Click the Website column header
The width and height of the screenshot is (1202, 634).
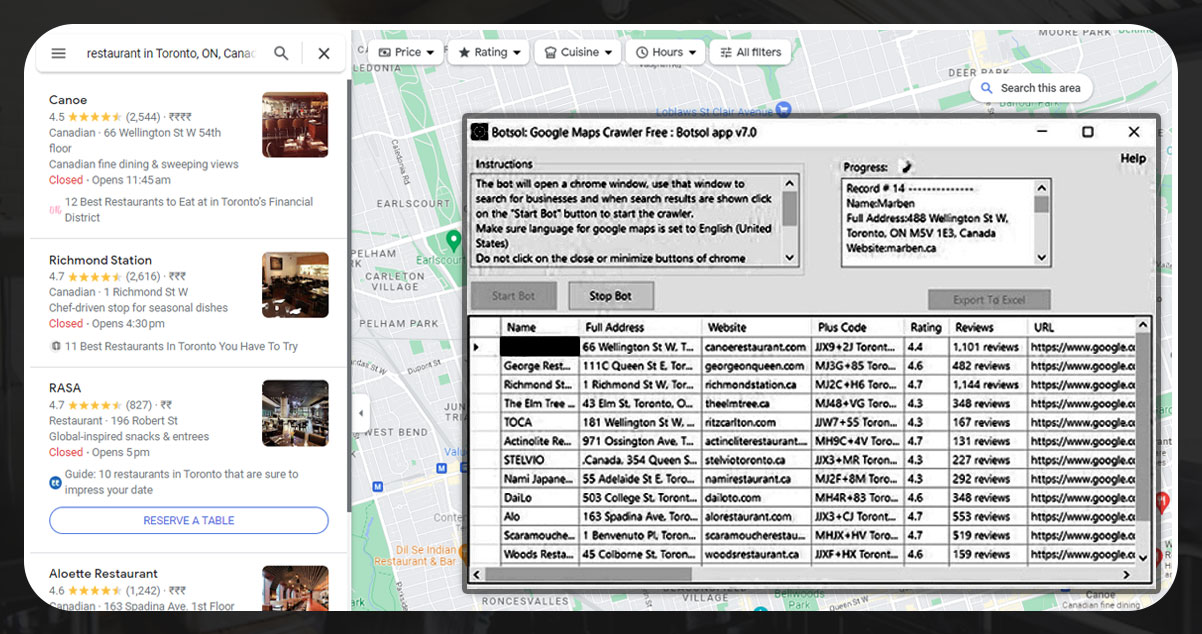point(727,327)
